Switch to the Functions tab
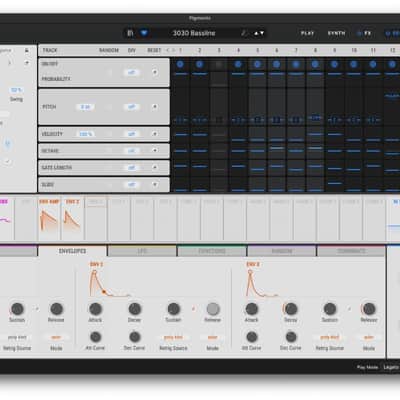 (x=212, y=251)
